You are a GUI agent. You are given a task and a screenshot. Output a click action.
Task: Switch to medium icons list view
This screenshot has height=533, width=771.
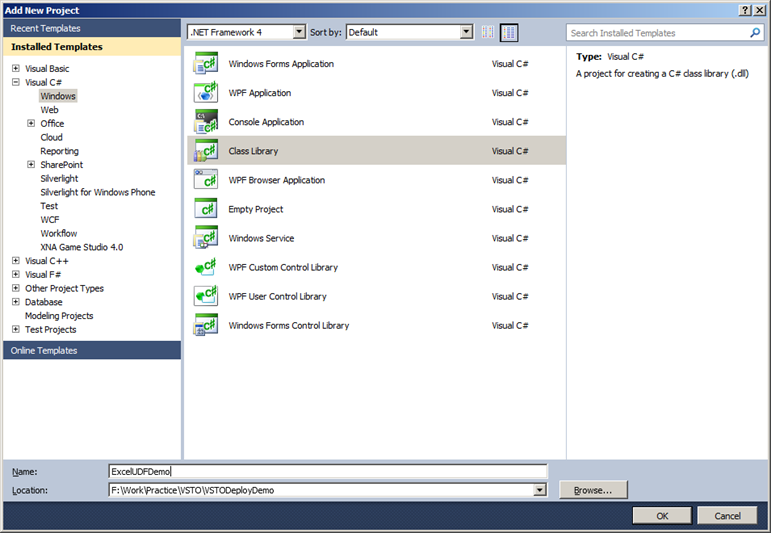(509, 32)
